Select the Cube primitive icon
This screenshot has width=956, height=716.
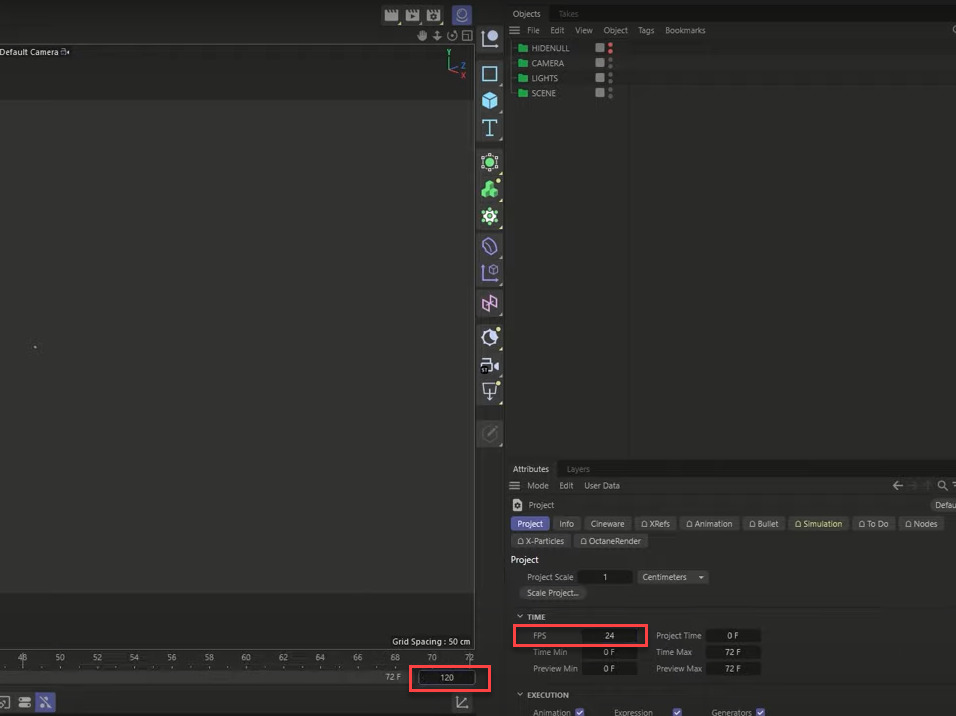[490, 100]
